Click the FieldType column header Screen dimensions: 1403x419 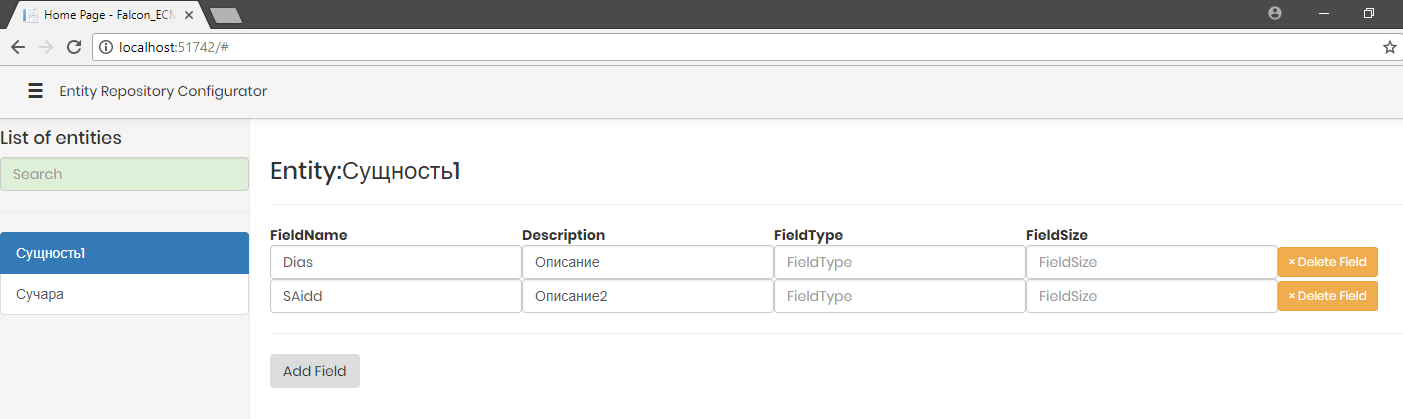[x=809, y=235]
